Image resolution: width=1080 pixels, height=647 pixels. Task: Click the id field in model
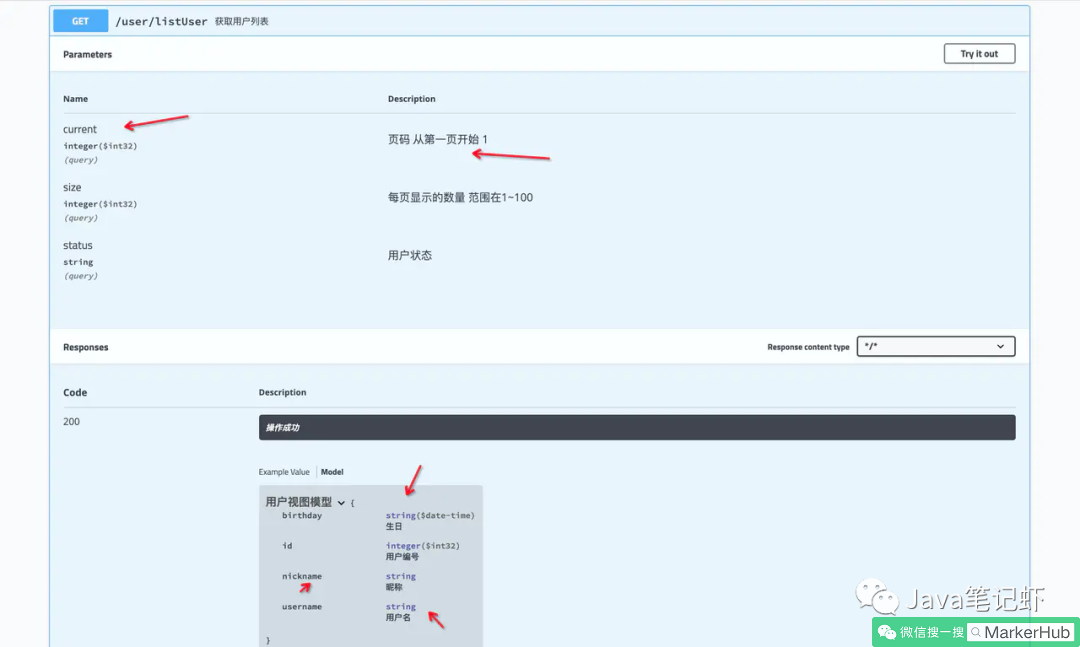[x=287, y=546]
